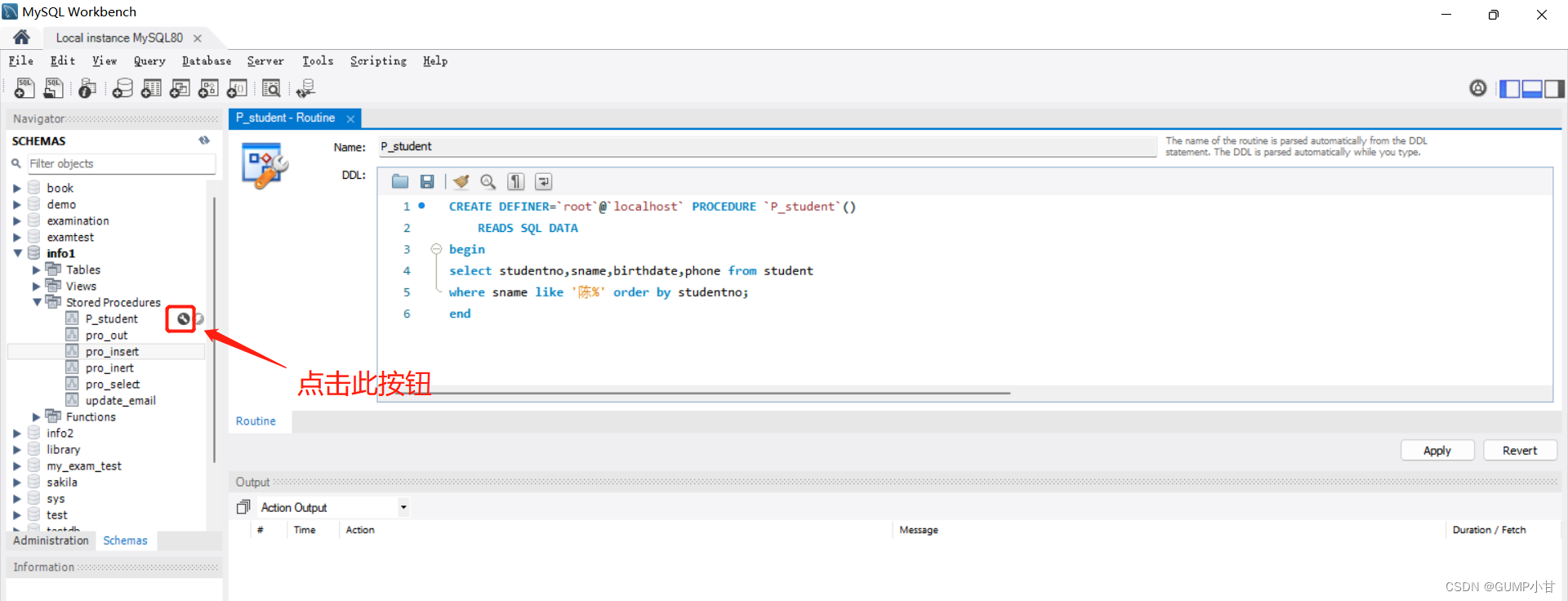Viewport: 1568px width, 601px height.
Task: Open find panel magnifier in DDL toolbar
Action: pos(488,181)
